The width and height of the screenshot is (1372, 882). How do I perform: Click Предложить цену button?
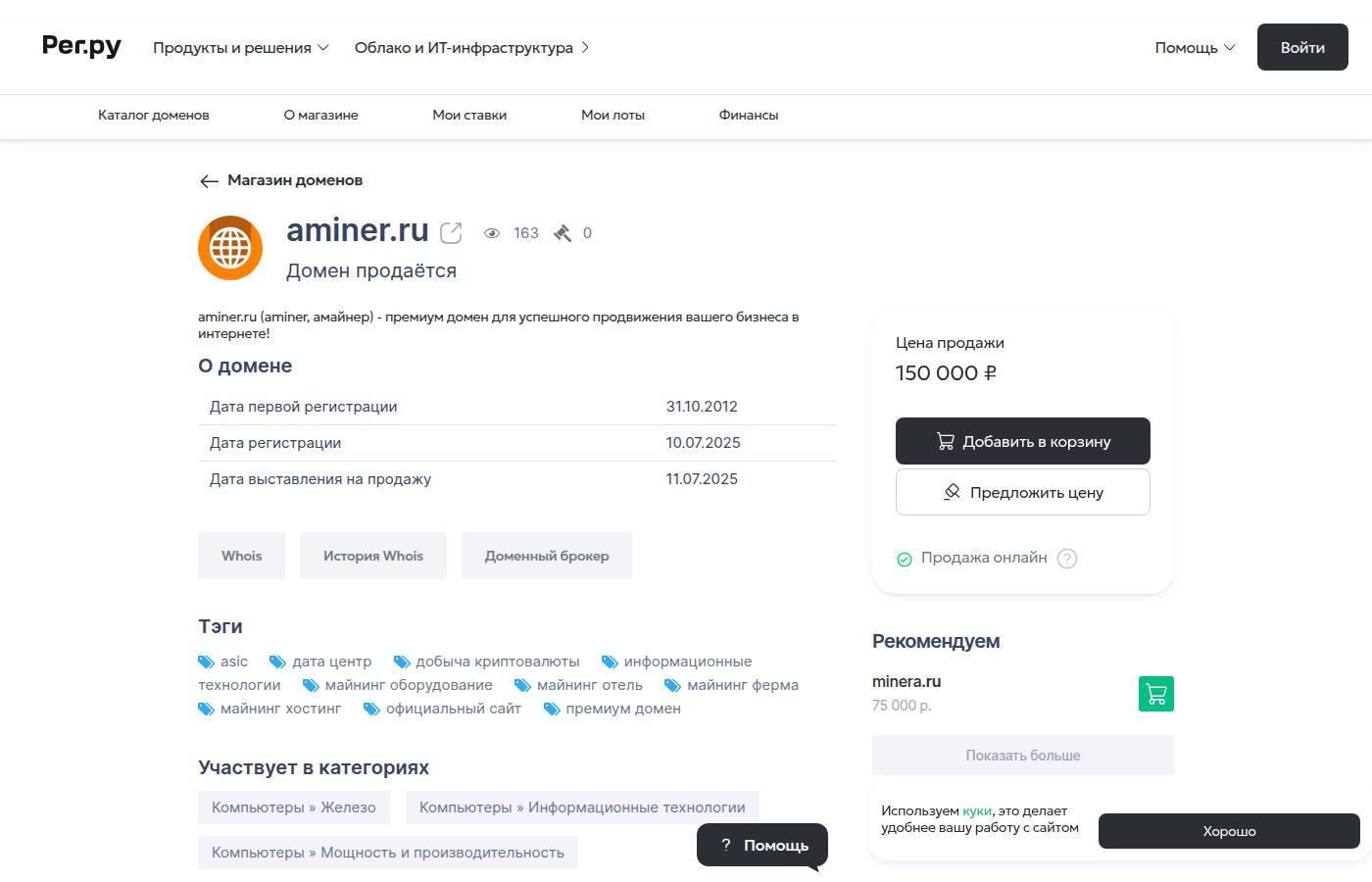tap(1023, 492)
